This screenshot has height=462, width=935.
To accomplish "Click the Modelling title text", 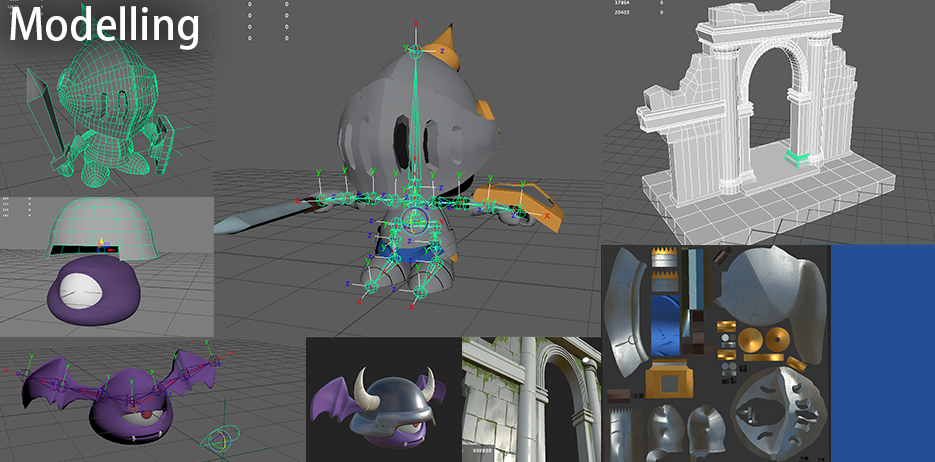I will point(104,25).
